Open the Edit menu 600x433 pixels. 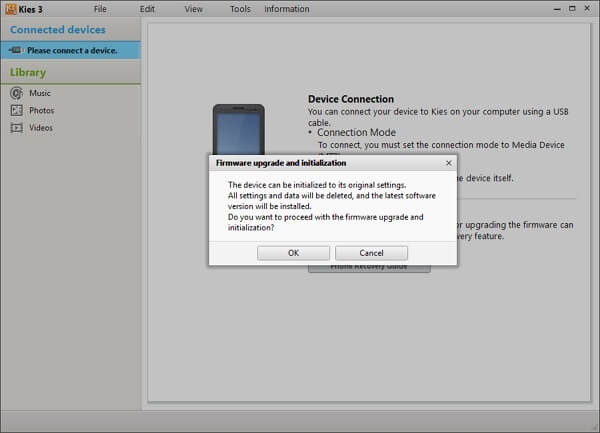coord(147,9)
